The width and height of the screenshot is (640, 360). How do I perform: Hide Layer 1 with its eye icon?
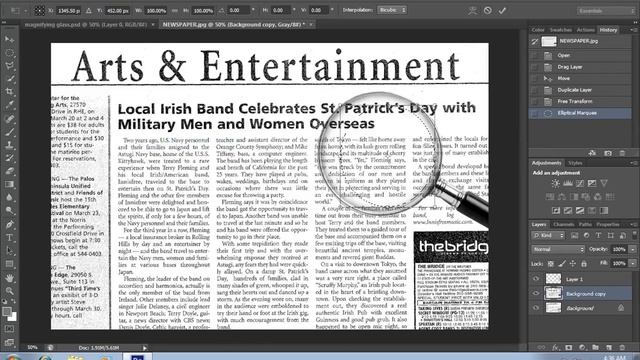pos(536,279)
